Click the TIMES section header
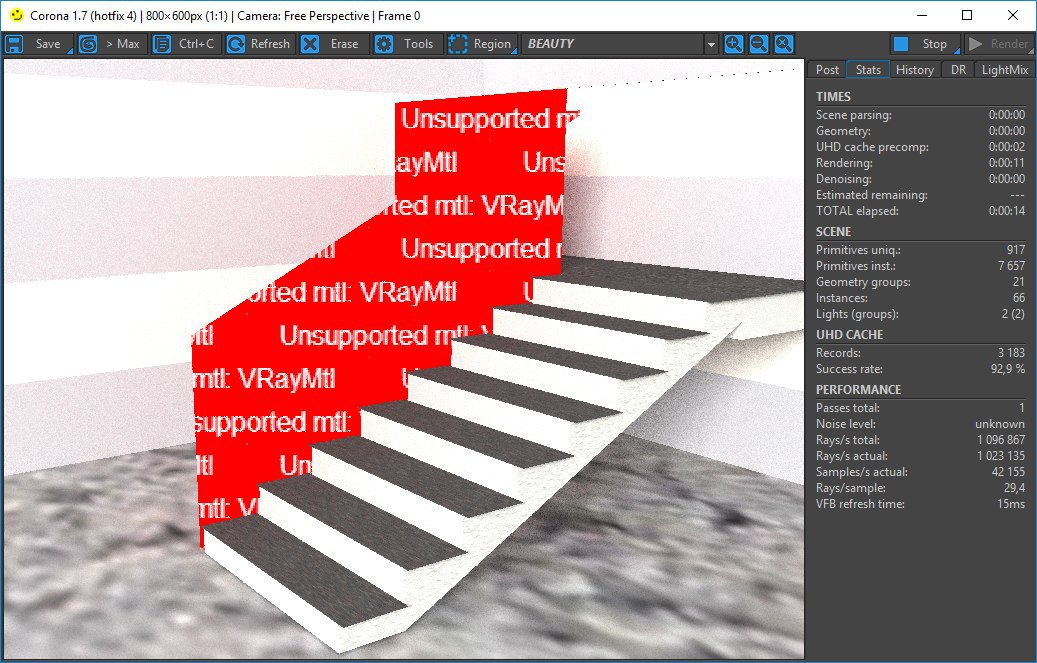1037x663 pixels. (833, 97)
